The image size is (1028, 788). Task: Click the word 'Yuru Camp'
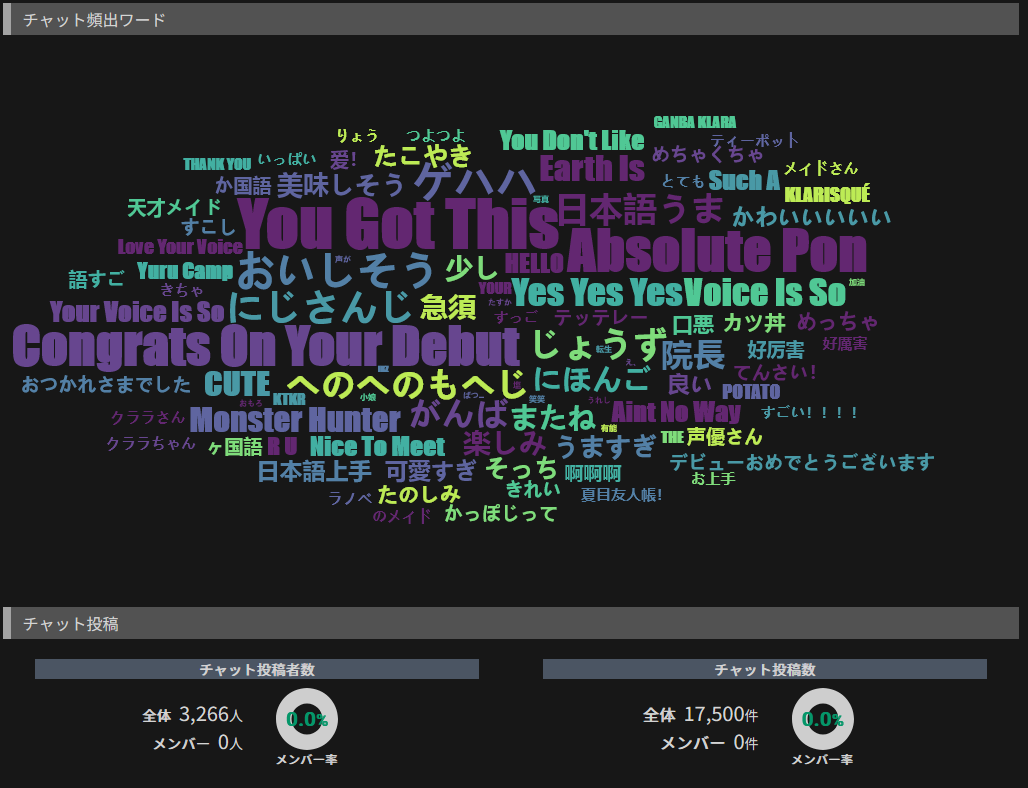(x=185, y=271)
